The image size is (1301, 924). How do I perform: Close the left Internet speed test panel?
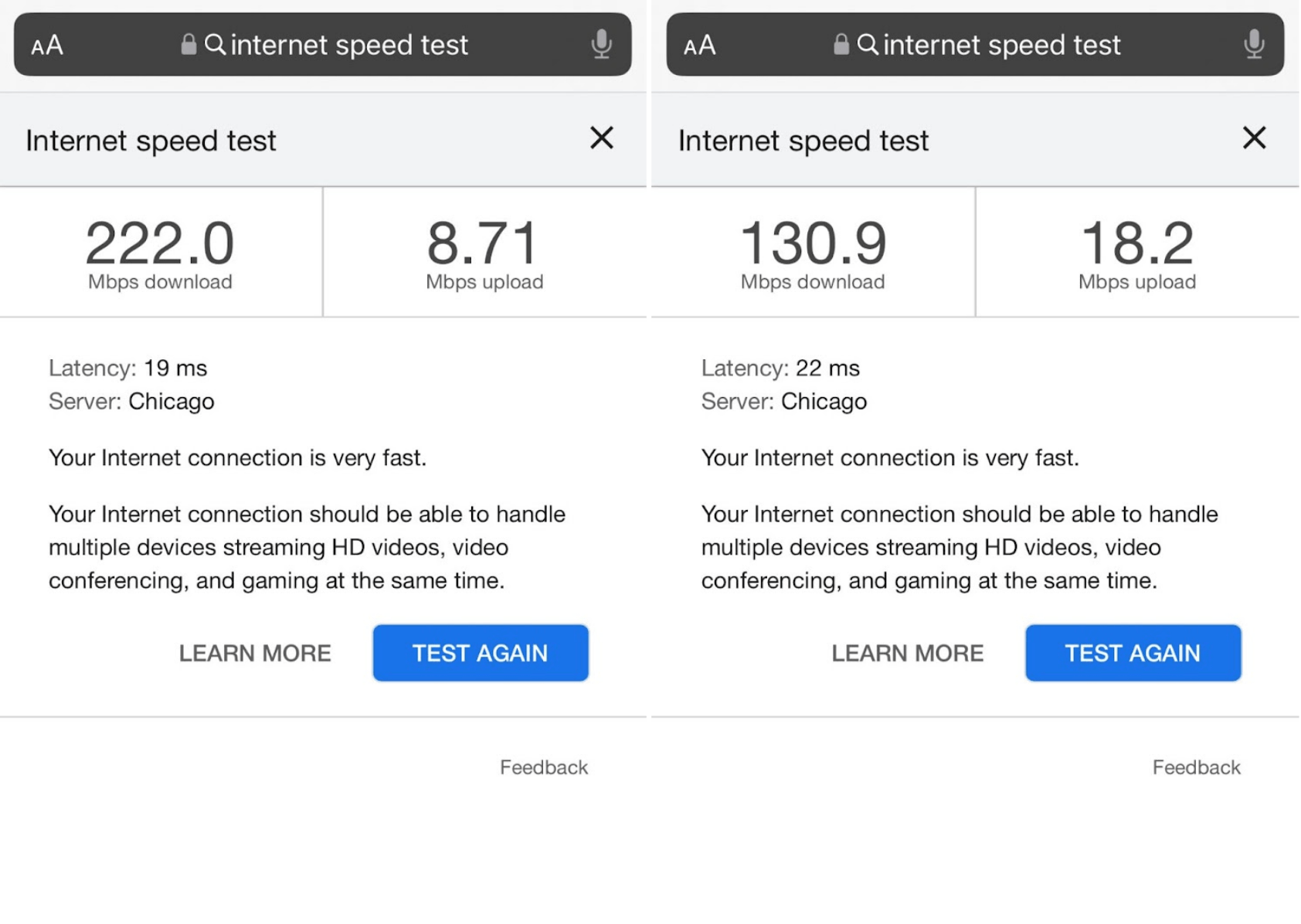pyautogui.click(x=602, y=138)
